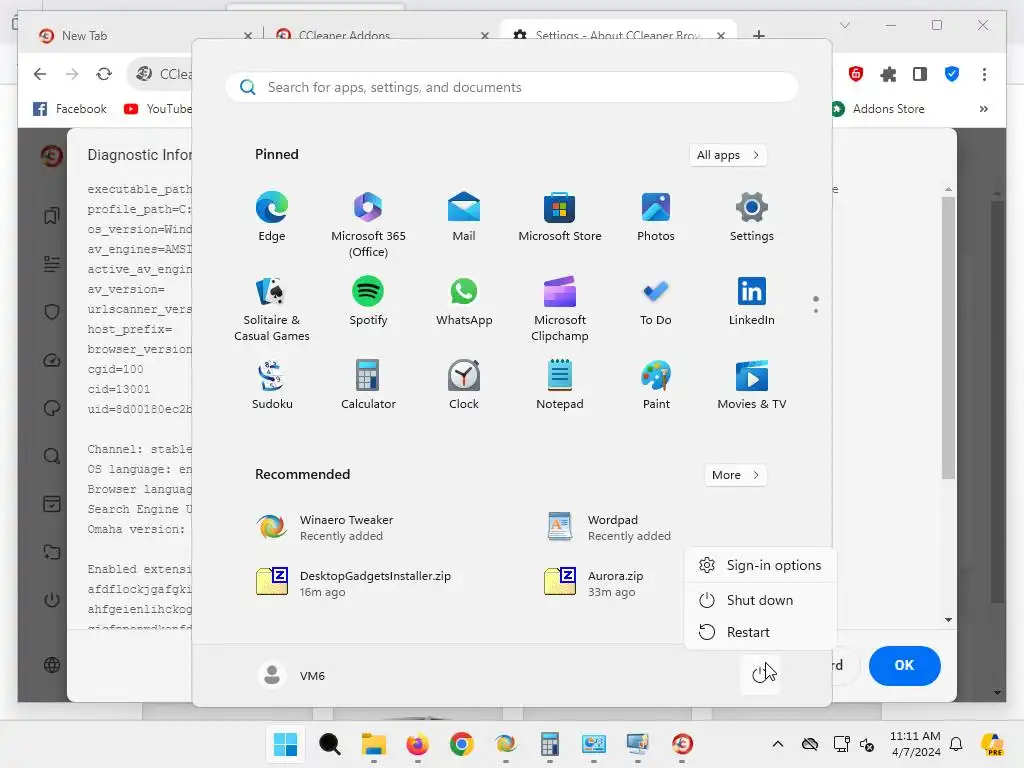Image resolution: width=1024 pixels, height=768 pixels.
Task: Click the Start menu power button
Action: coord(760,675)
